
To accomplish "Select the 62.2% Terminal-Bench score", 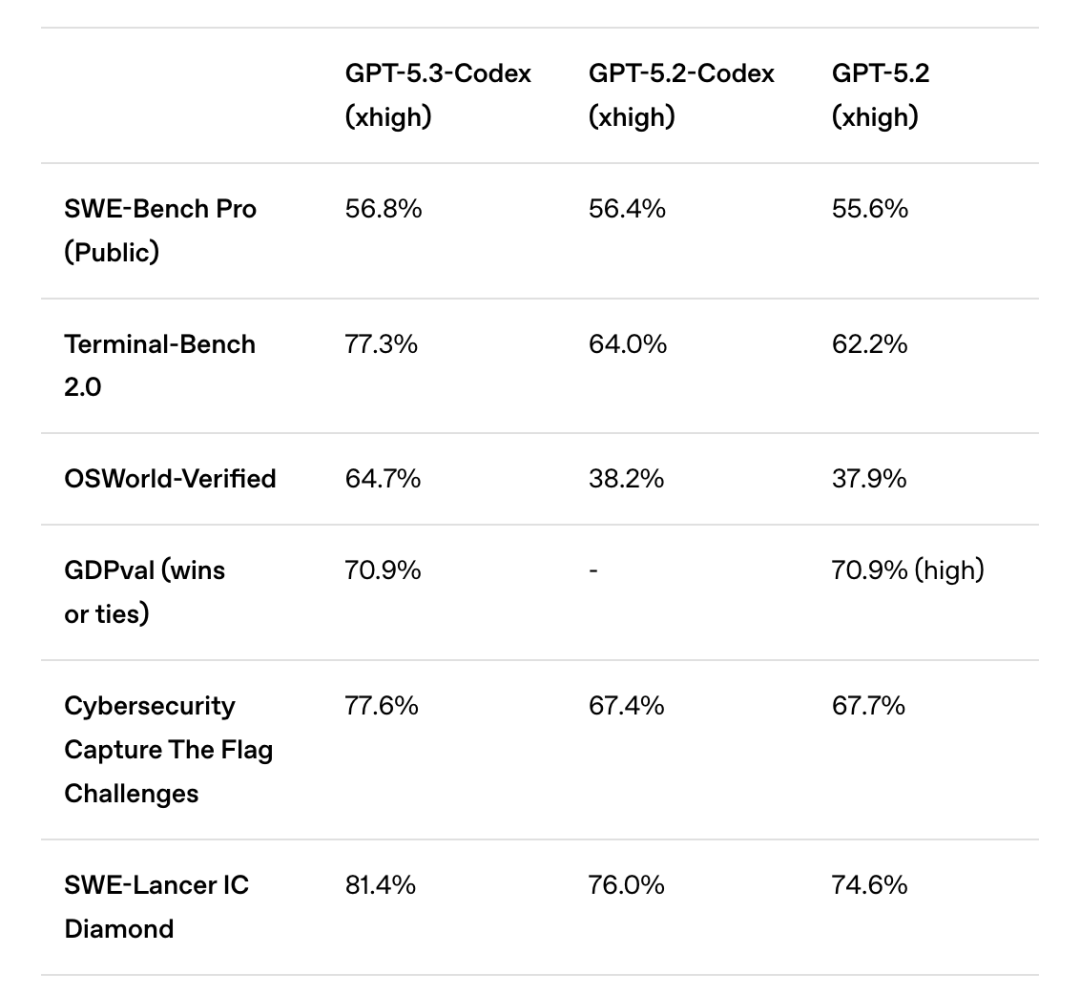I will pyautogui.click(x=870, y=344).
